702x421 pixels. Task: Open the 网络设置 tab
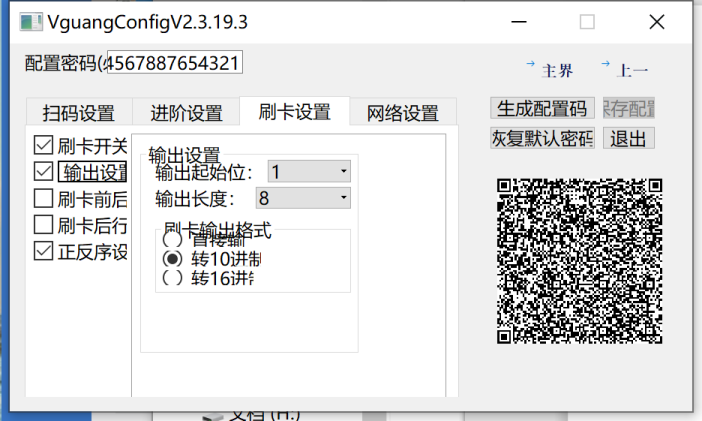pyautogui.click(x=403, y=112)
